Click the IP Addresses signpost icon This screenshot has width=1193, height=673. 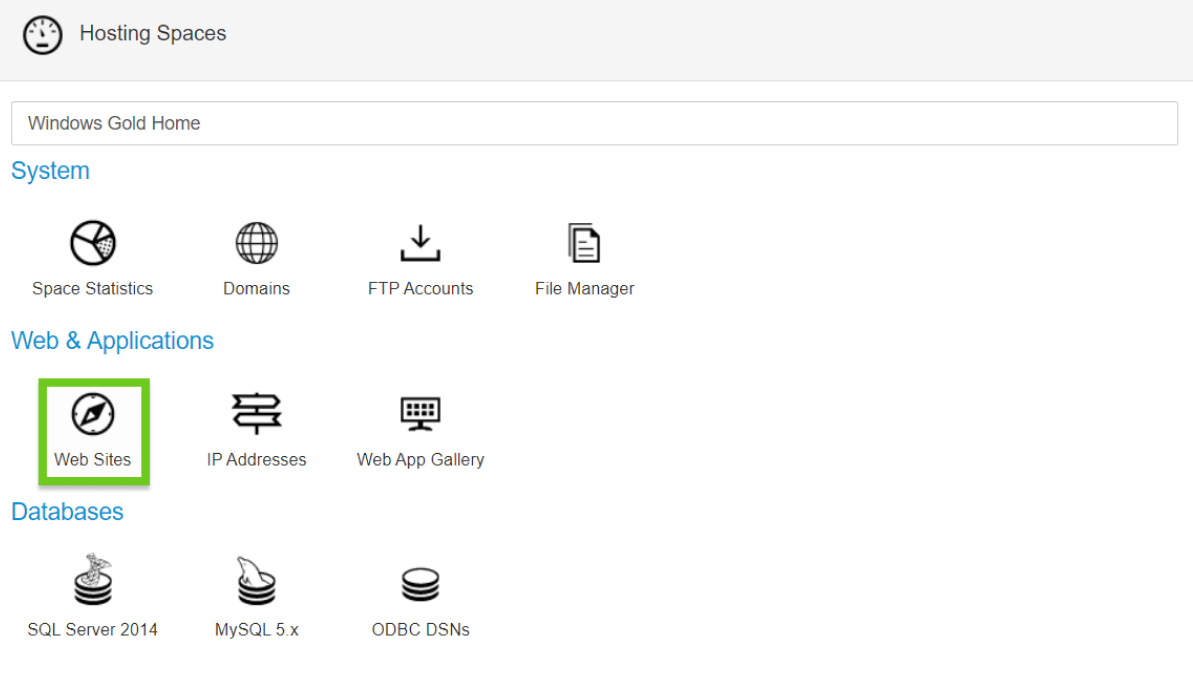257,414
